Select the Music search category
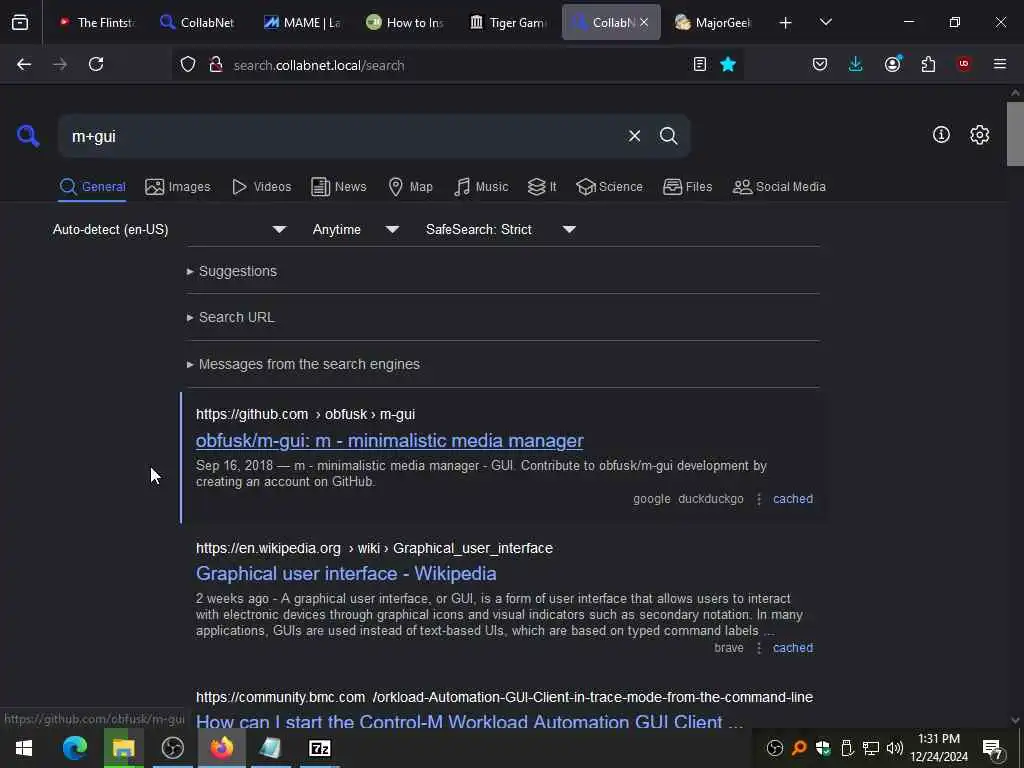The width and height of the screenshot is (1024, 768). (x=481, y=187)
